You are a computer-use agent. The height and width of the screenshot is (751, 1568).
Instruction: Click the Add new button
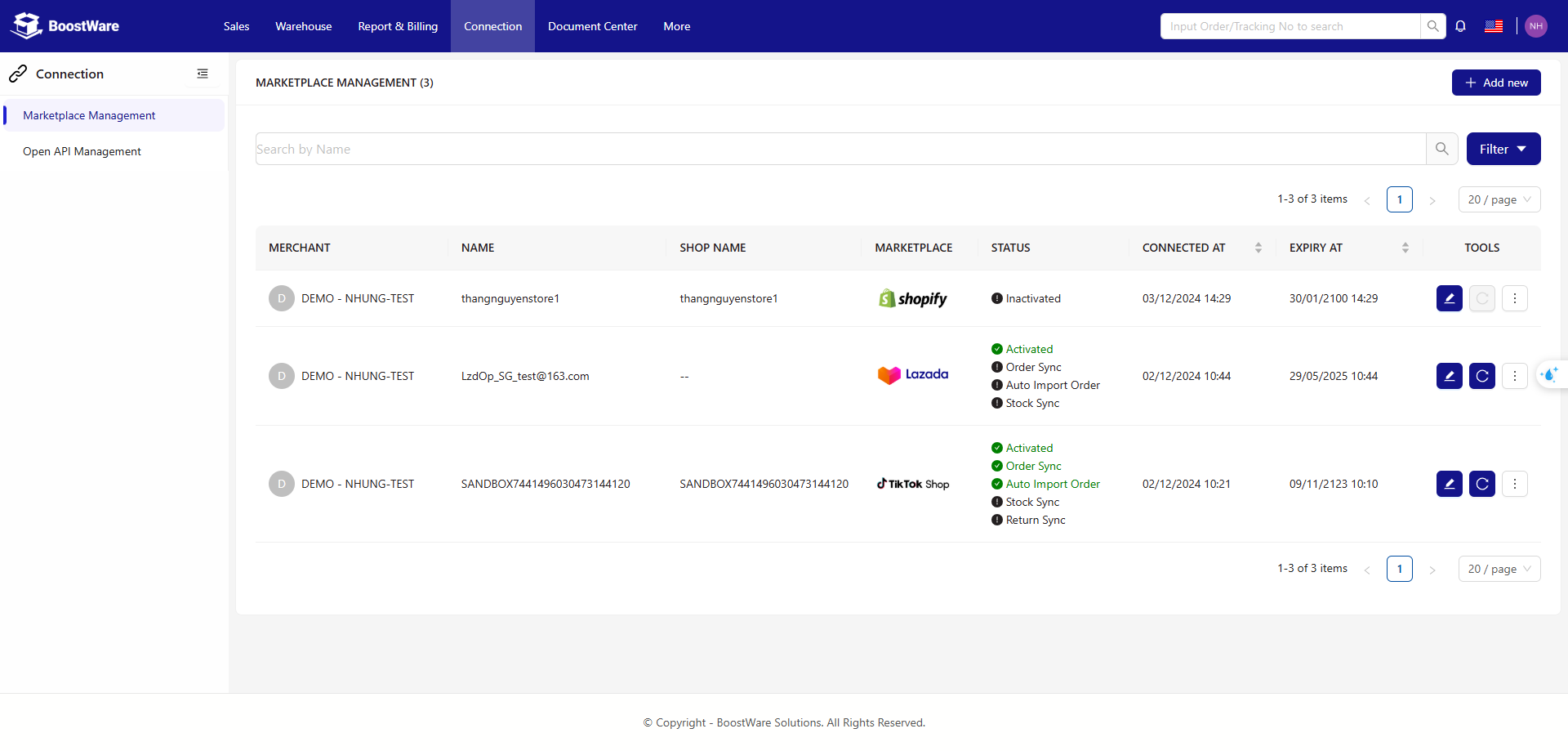tap(1496, 83)
